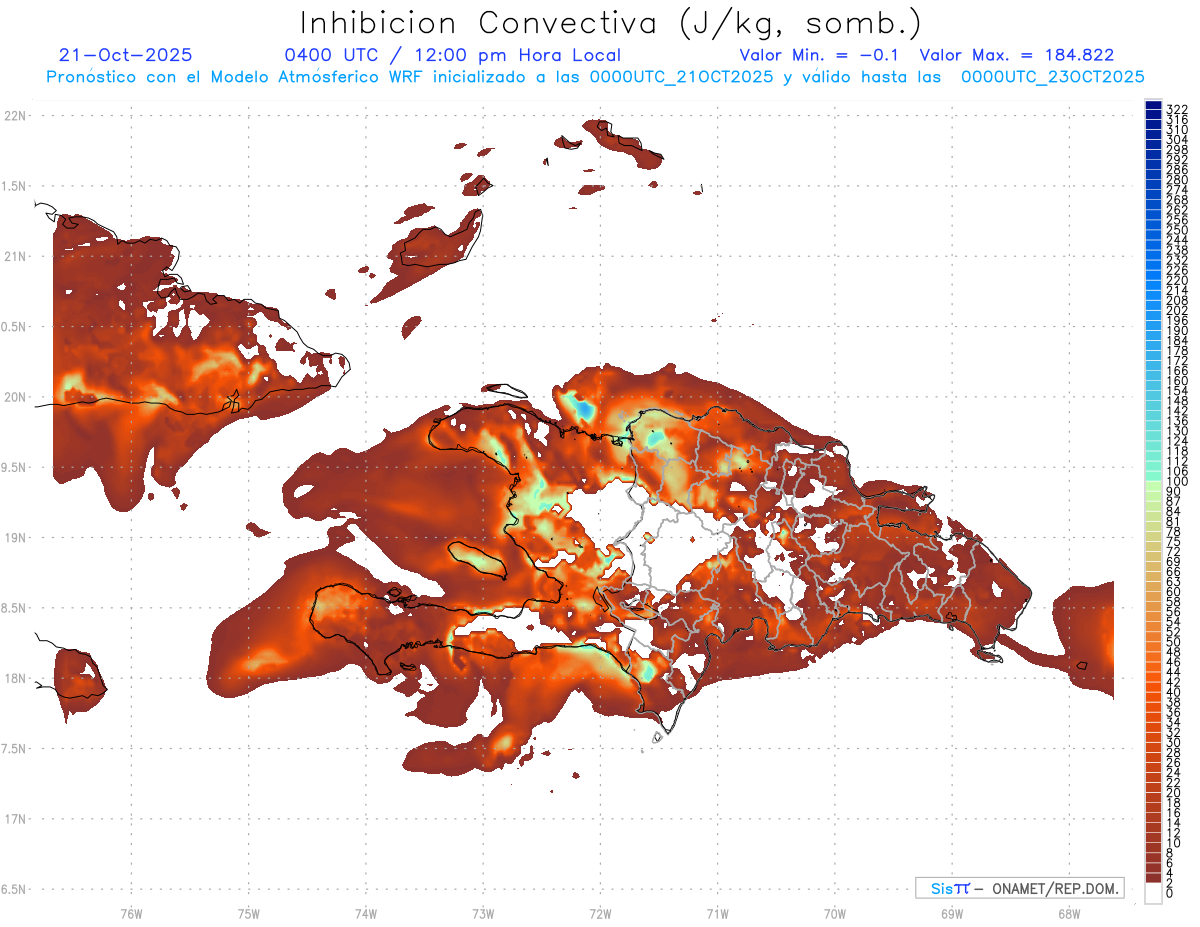Click the 18N latitude axis label
The width and height of the screenshot is (1200, 927).
click(16, 678)
